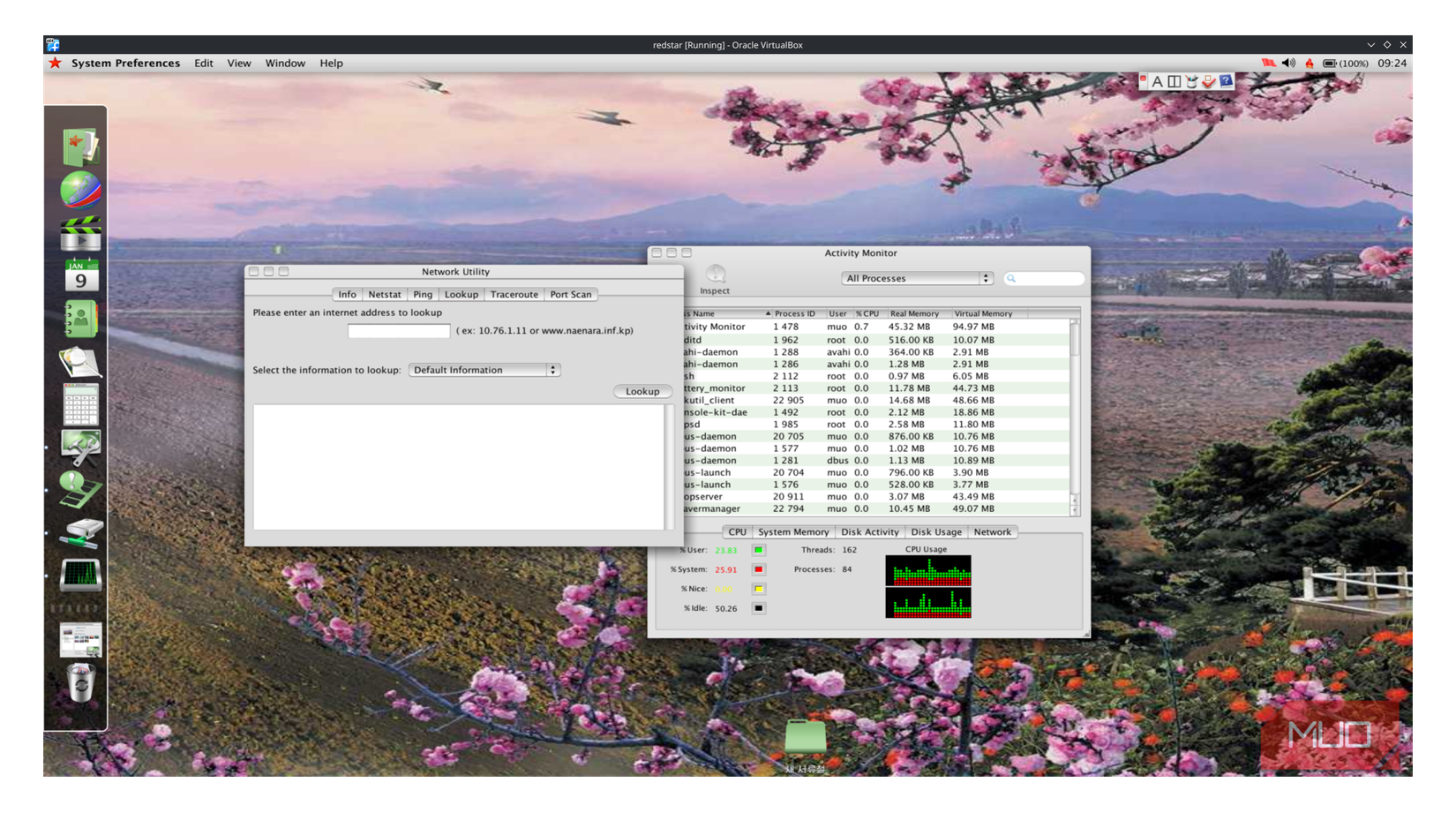This screenshot has height=828, width=1456.
Task: Open the All Processes dropdown
Action: (917, 278)
